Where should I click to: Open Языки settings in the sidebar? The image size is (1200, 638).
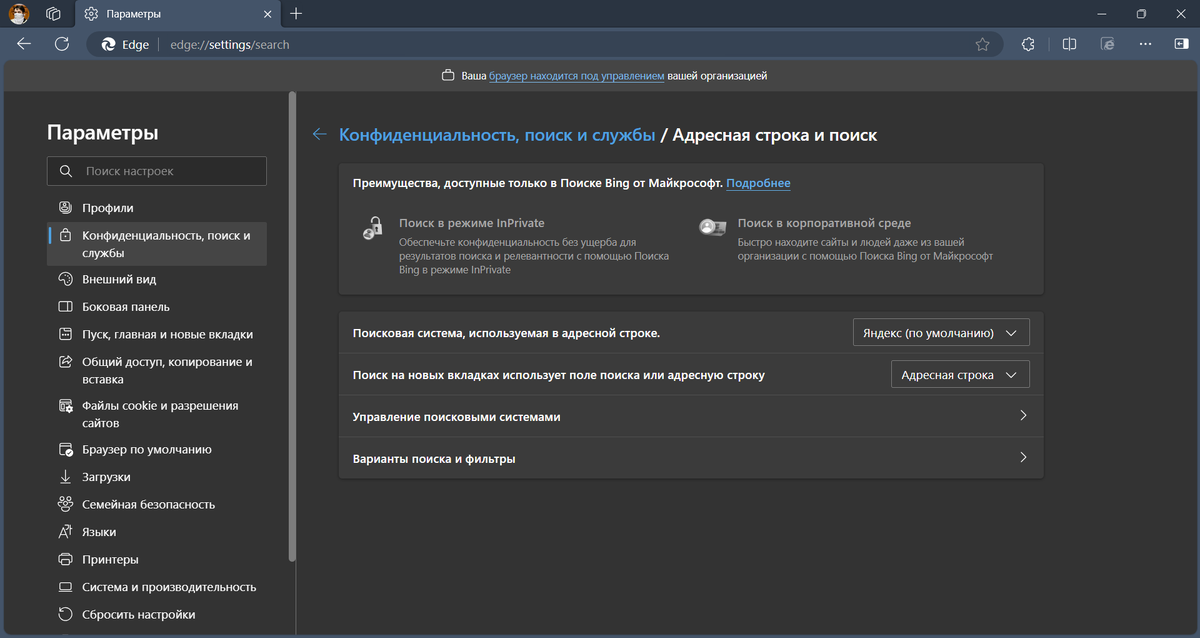[105, 531]
